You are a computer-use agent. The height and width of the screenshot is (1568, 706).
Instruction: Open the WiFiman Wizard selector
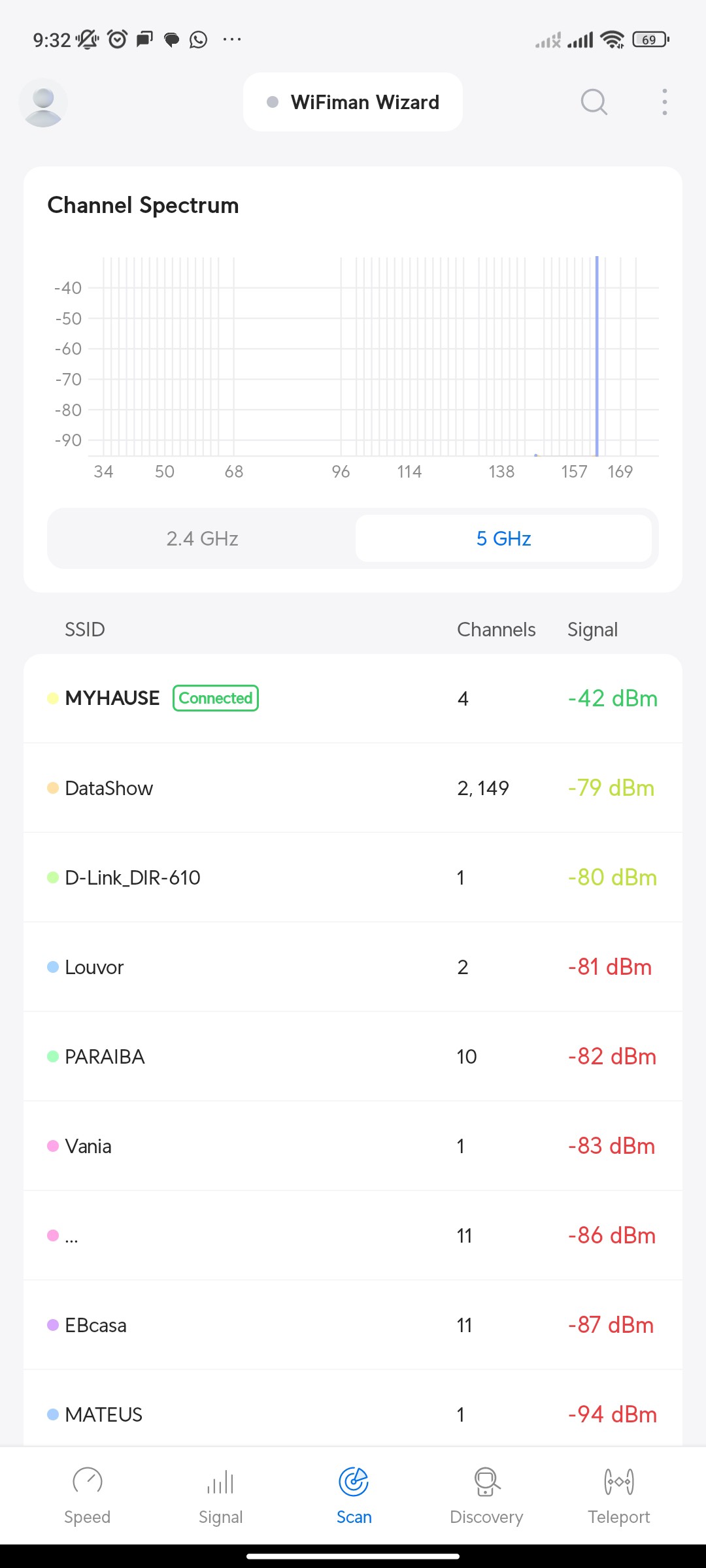(353, 102)
